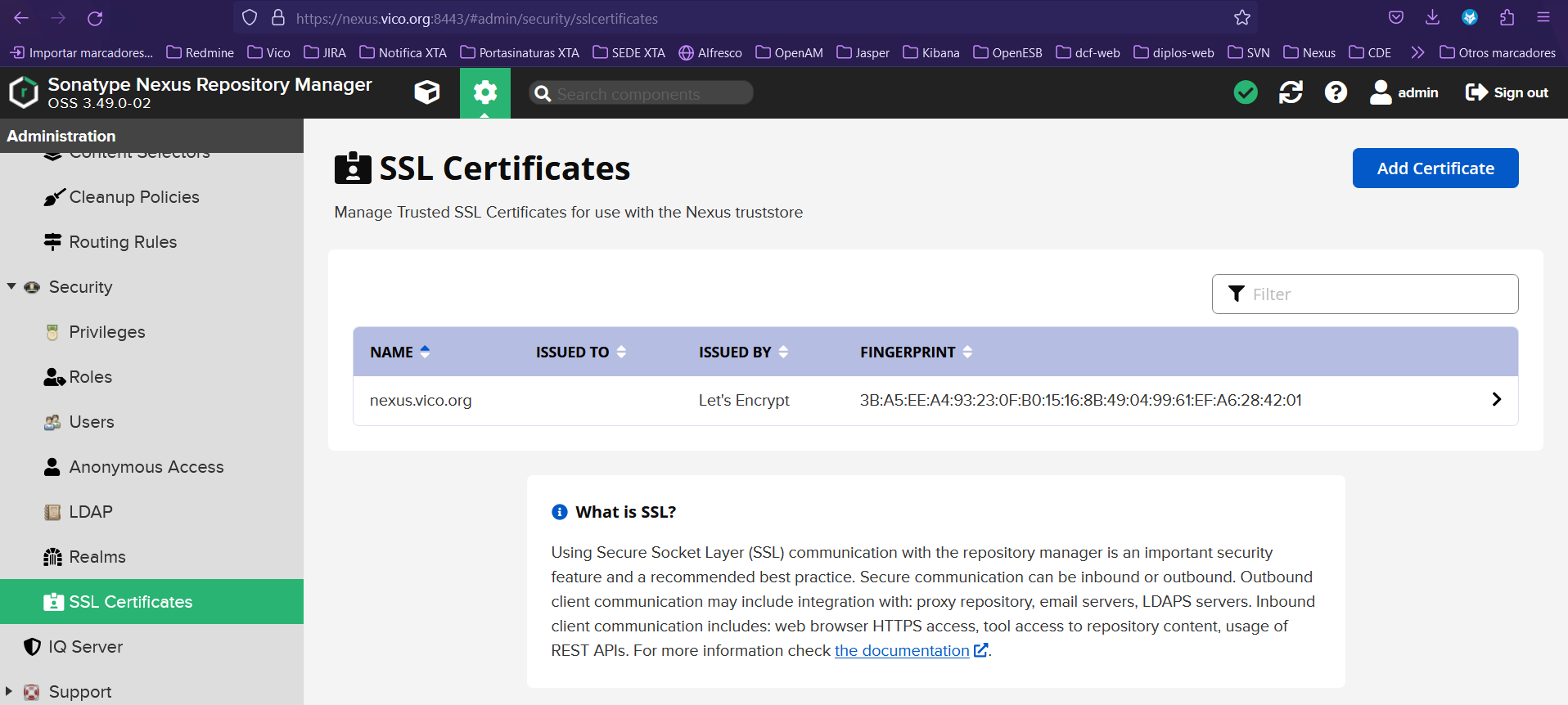
Task: Click the Nexus refresh icon
Action: 1291,92
